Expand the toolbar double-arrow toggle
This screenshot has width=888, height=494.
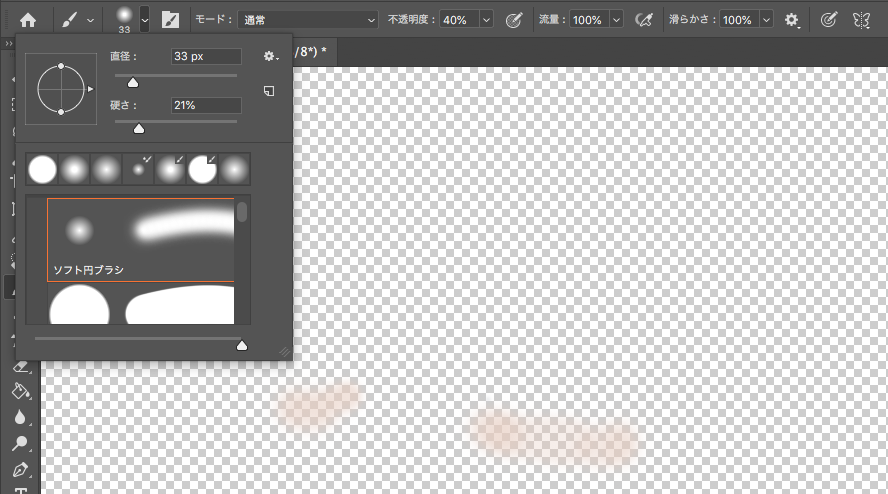click(x=8, y=43)
